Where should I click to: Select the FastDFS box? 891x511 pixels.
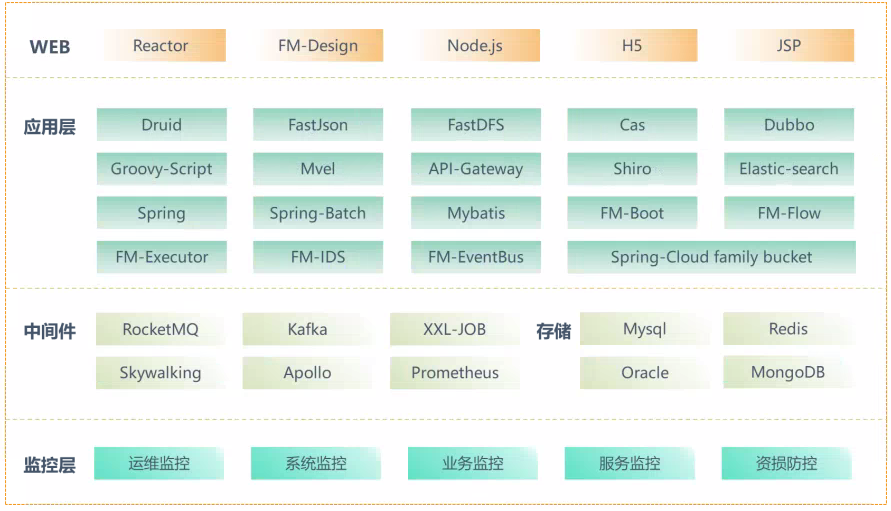476,124
